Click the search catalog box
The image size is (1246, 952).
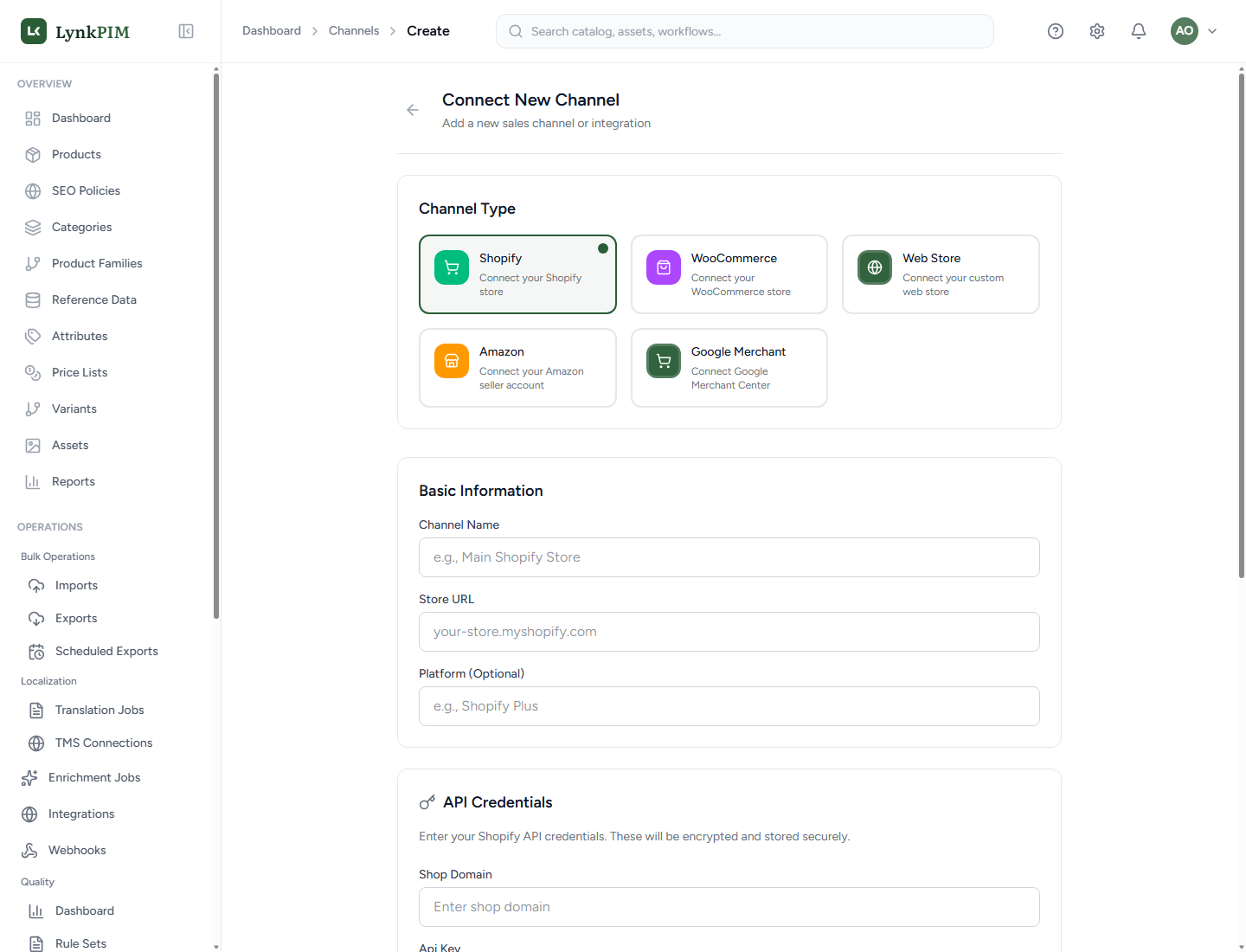click(x=745, y=31)
